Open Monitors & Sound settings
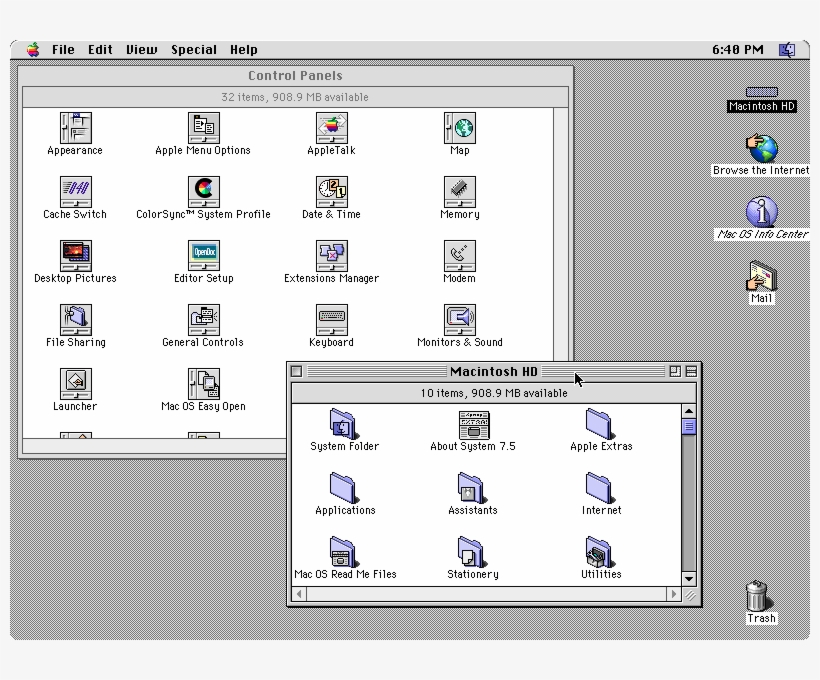The image size is (820, 680). 458,320
